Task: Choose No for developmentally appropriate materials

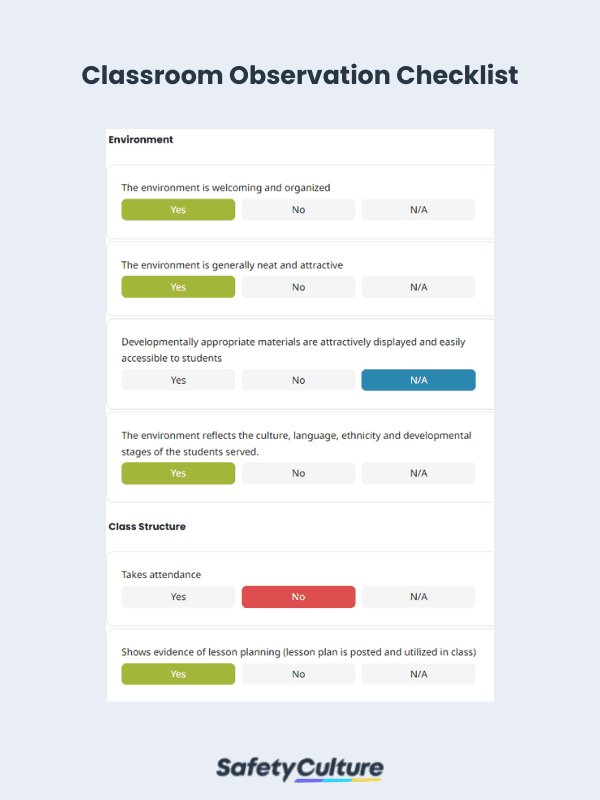Action: (298, 380)
